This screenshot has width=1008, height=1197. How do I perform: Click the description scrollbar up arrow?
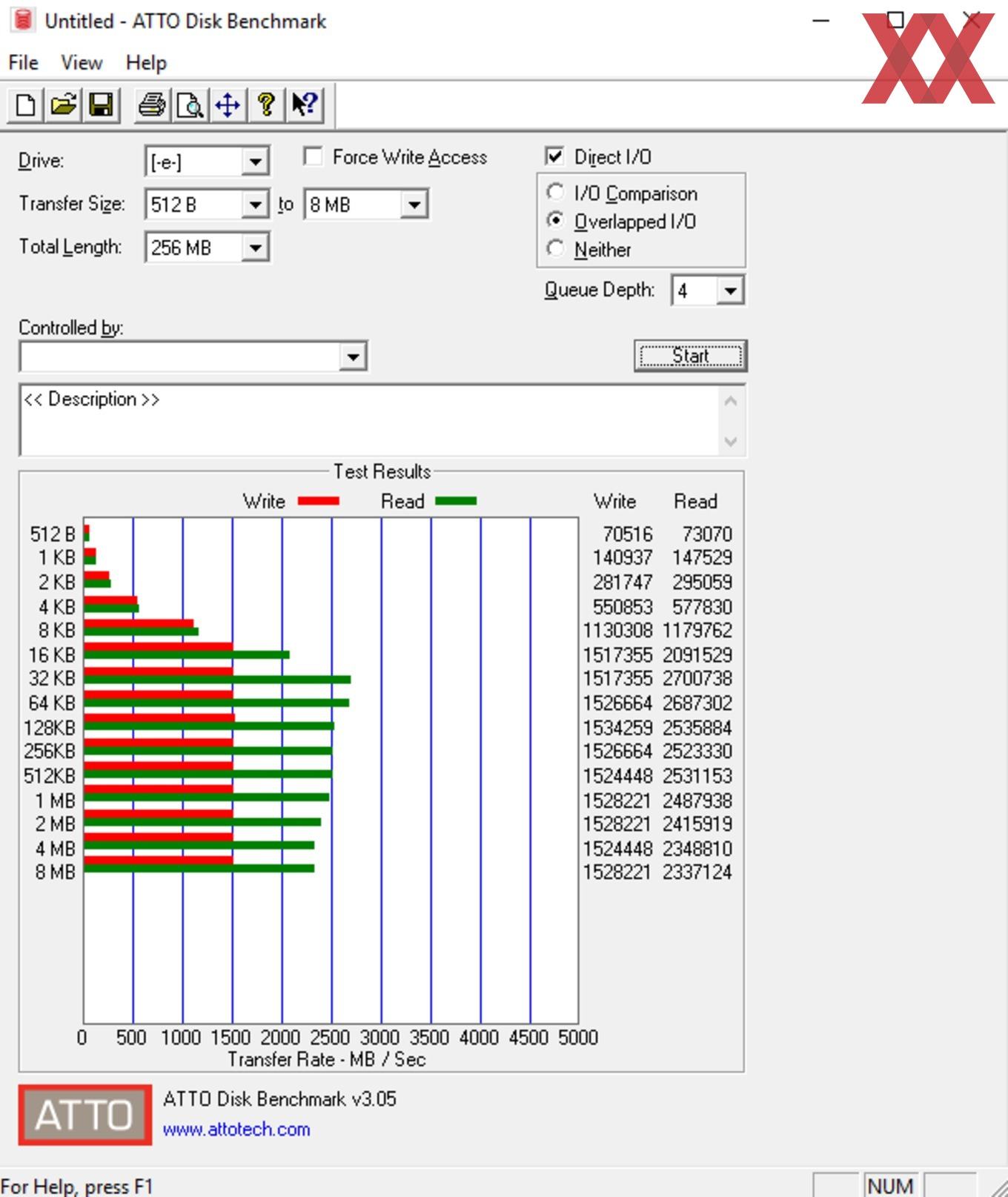pyautogui.click(x=730, y=401)
